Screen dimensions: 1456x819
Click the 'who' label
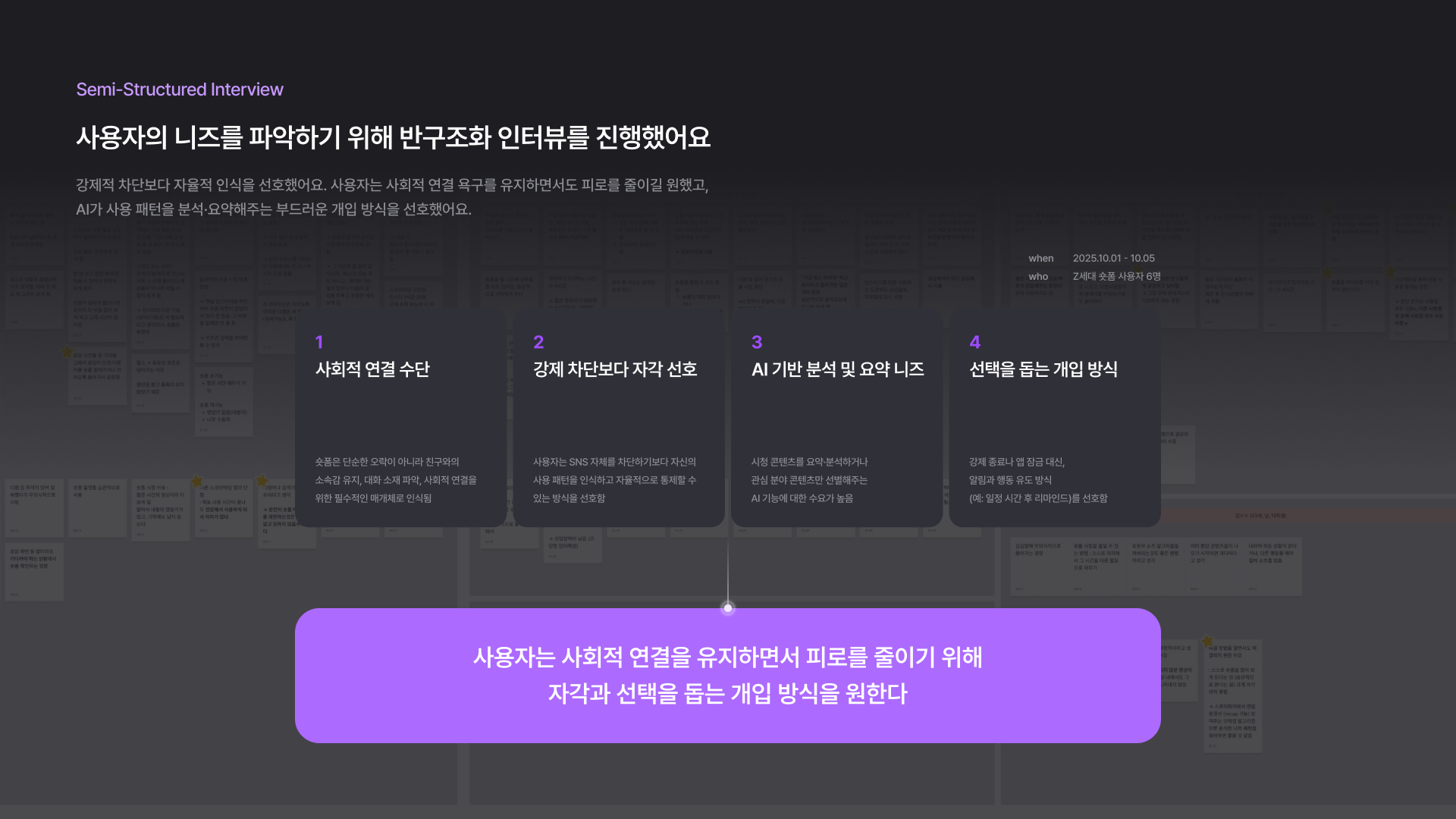click(x=1038, y=277)
